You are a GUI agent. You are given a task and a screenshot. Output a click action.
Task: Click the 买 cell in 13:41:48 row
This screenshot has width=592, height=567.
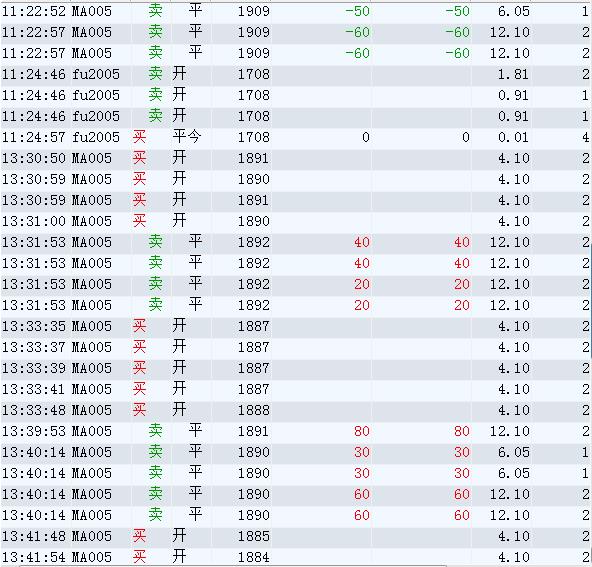[139, 536]
